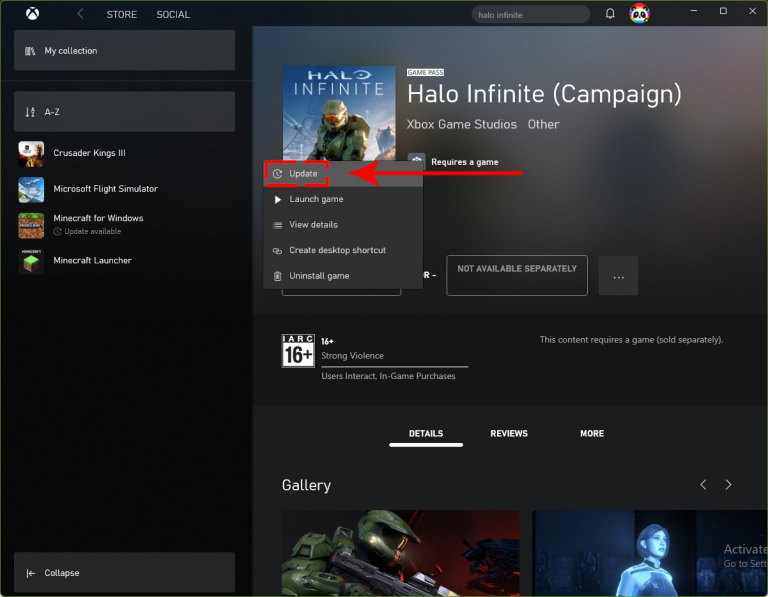Click the Gallery heading

[x=306, y=485]
